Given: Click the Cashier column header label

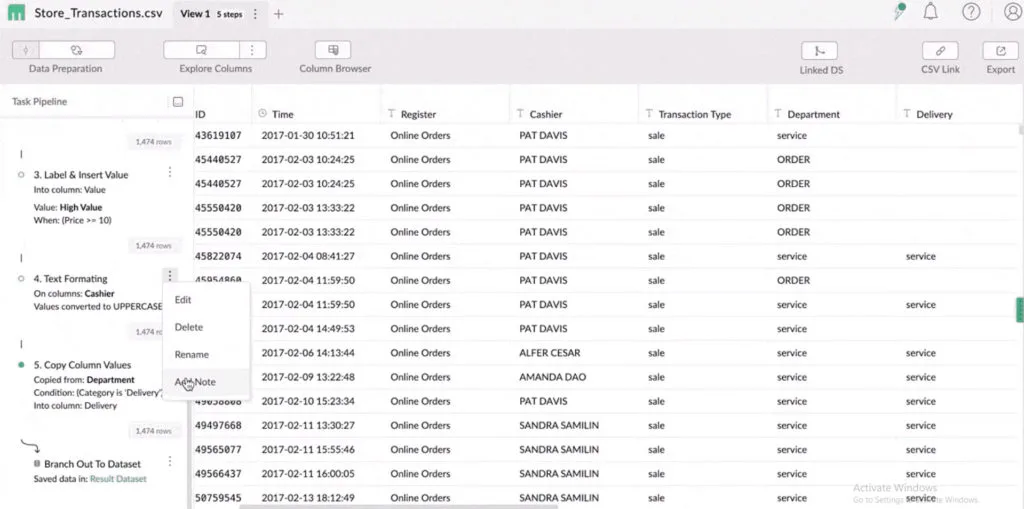Looking at the screenshot, I should [x=546, y=114].
